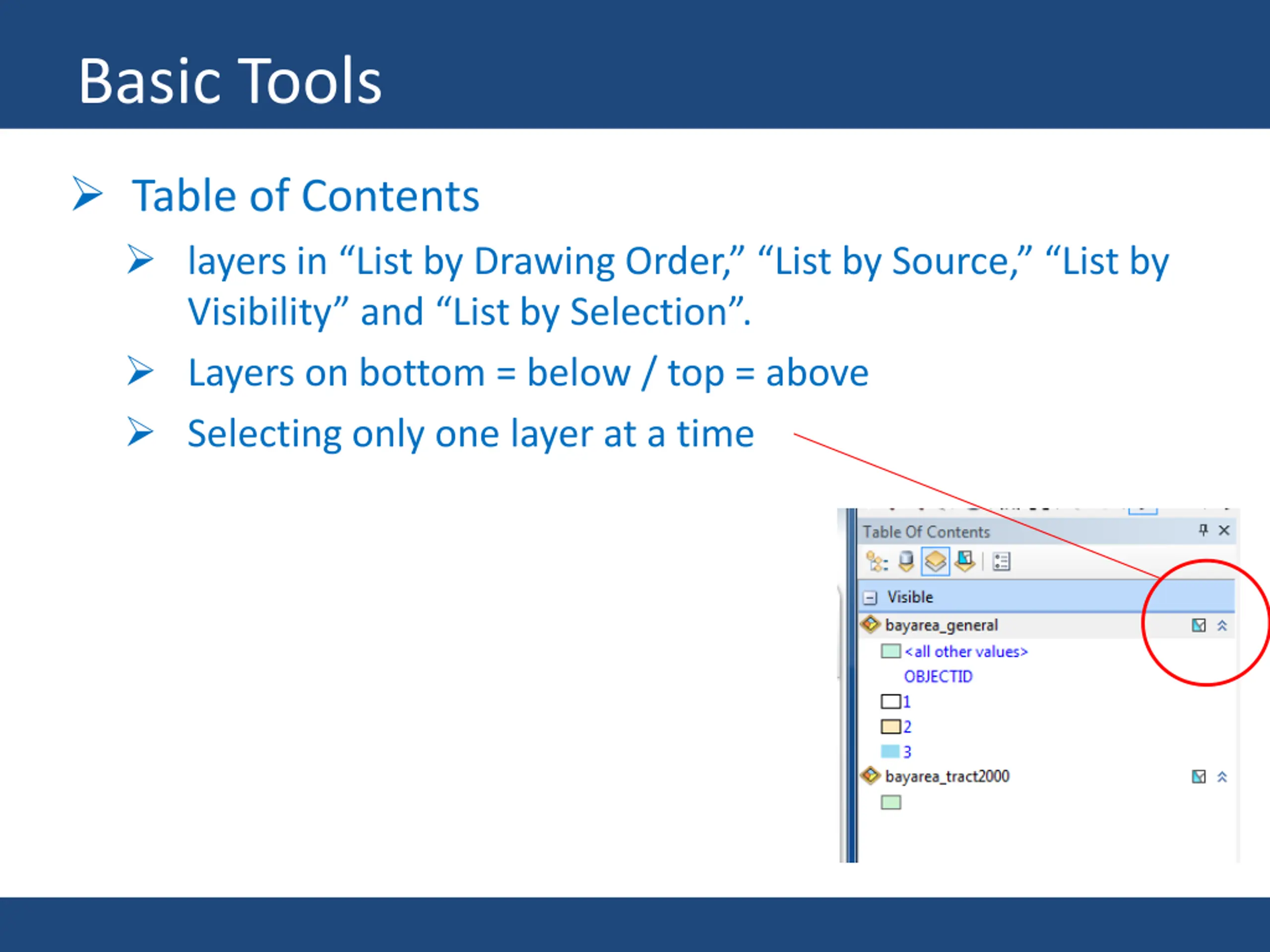The width and height of the screenshot is (1270, 952).
Task: Click the legend label 1
Action: pyautogui.click(x=907, y=701)
